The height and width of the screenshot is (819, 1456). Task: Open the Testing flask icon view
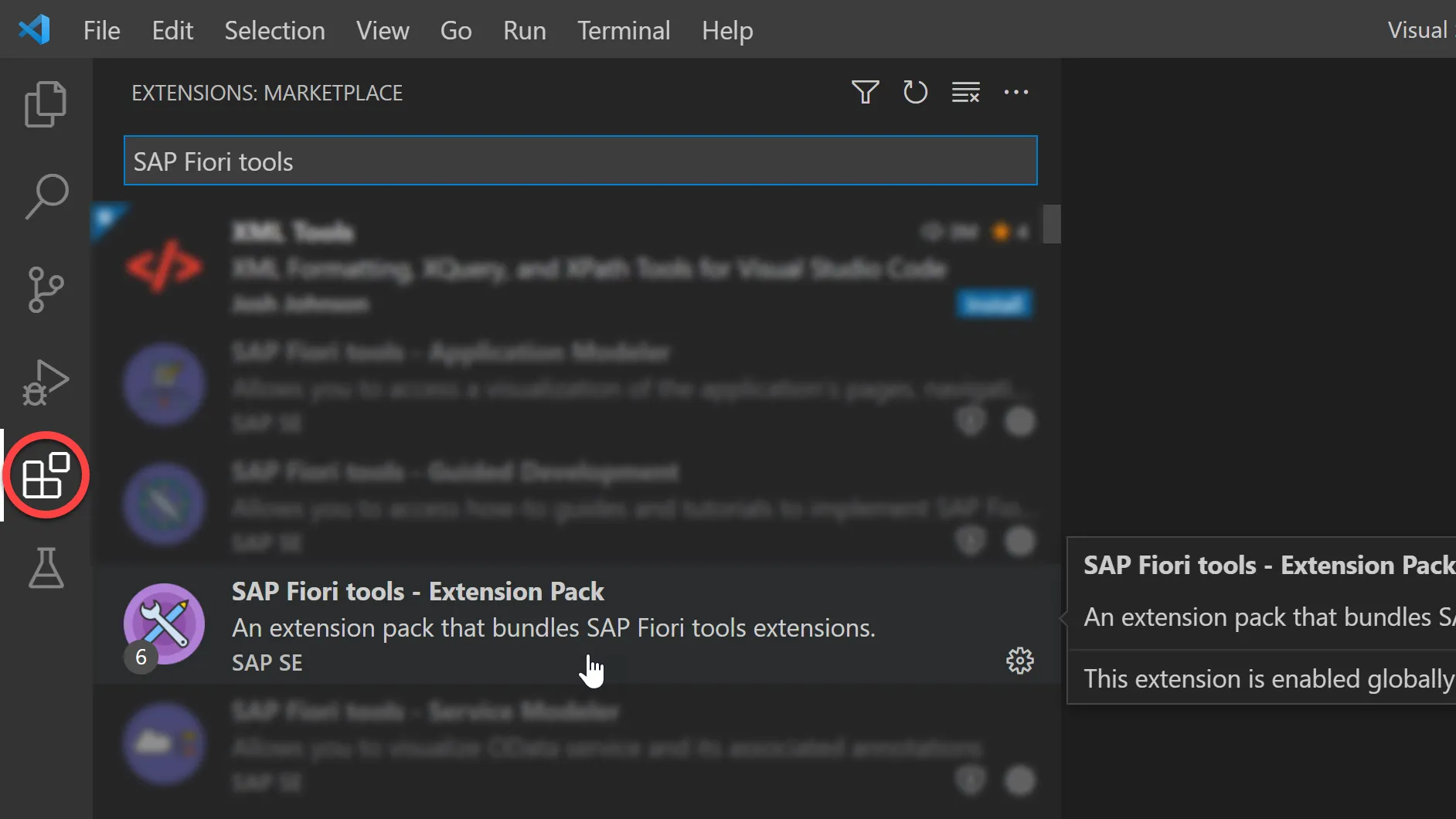(46, 568)
